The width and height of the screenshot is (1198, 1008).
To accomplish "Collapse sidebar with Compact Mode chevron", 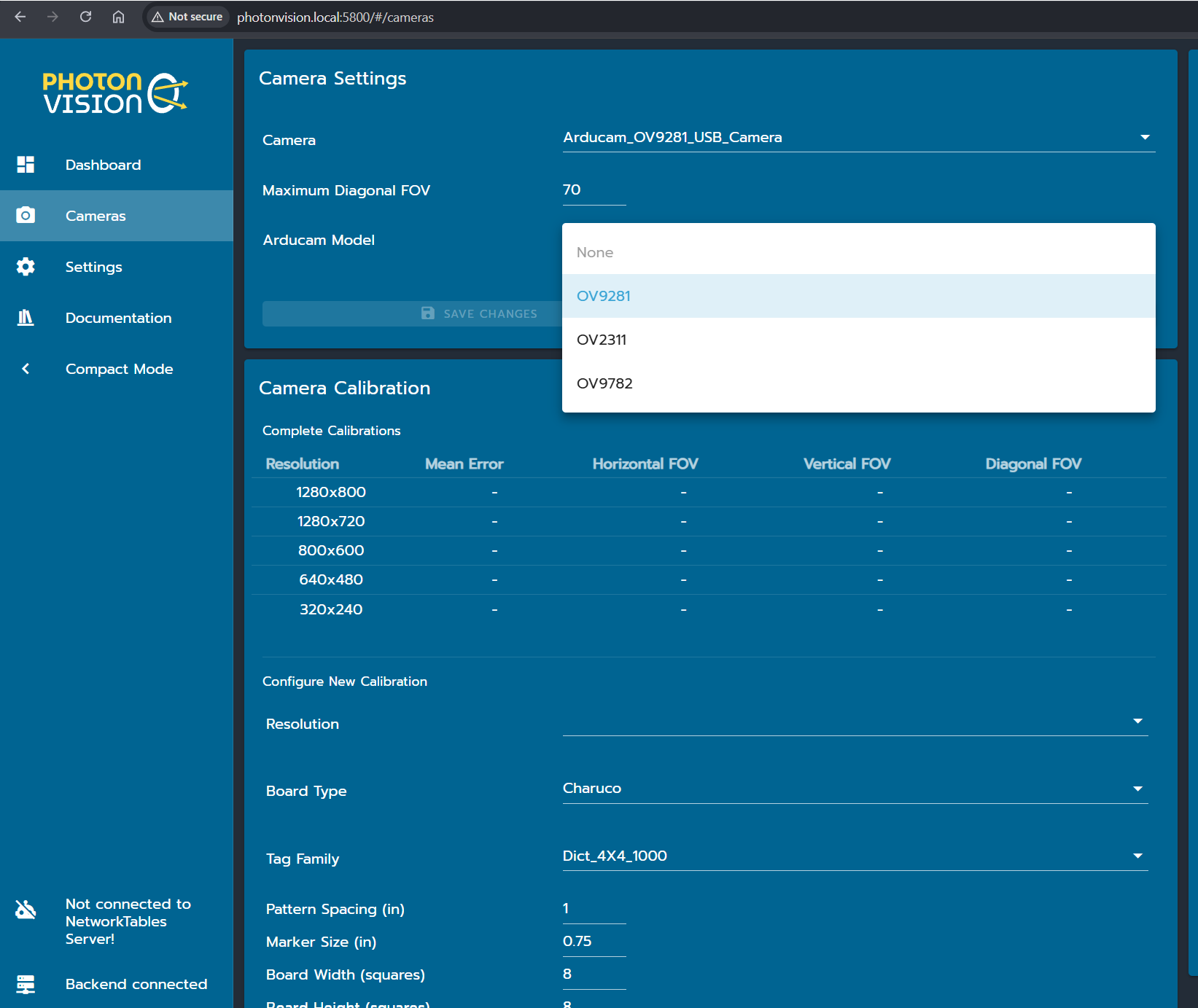I will pyautogui.click(x=26, y=369).
